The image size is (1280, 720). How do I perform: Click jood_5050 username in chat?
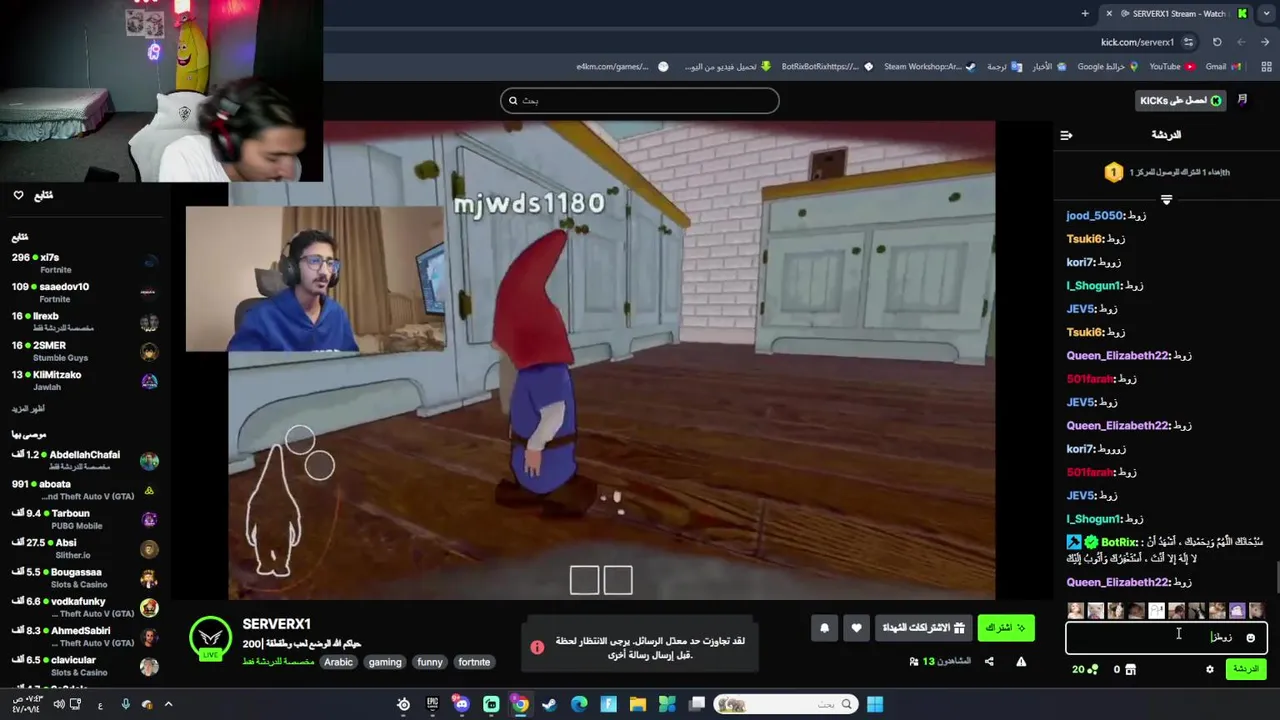pos(1095,216)
